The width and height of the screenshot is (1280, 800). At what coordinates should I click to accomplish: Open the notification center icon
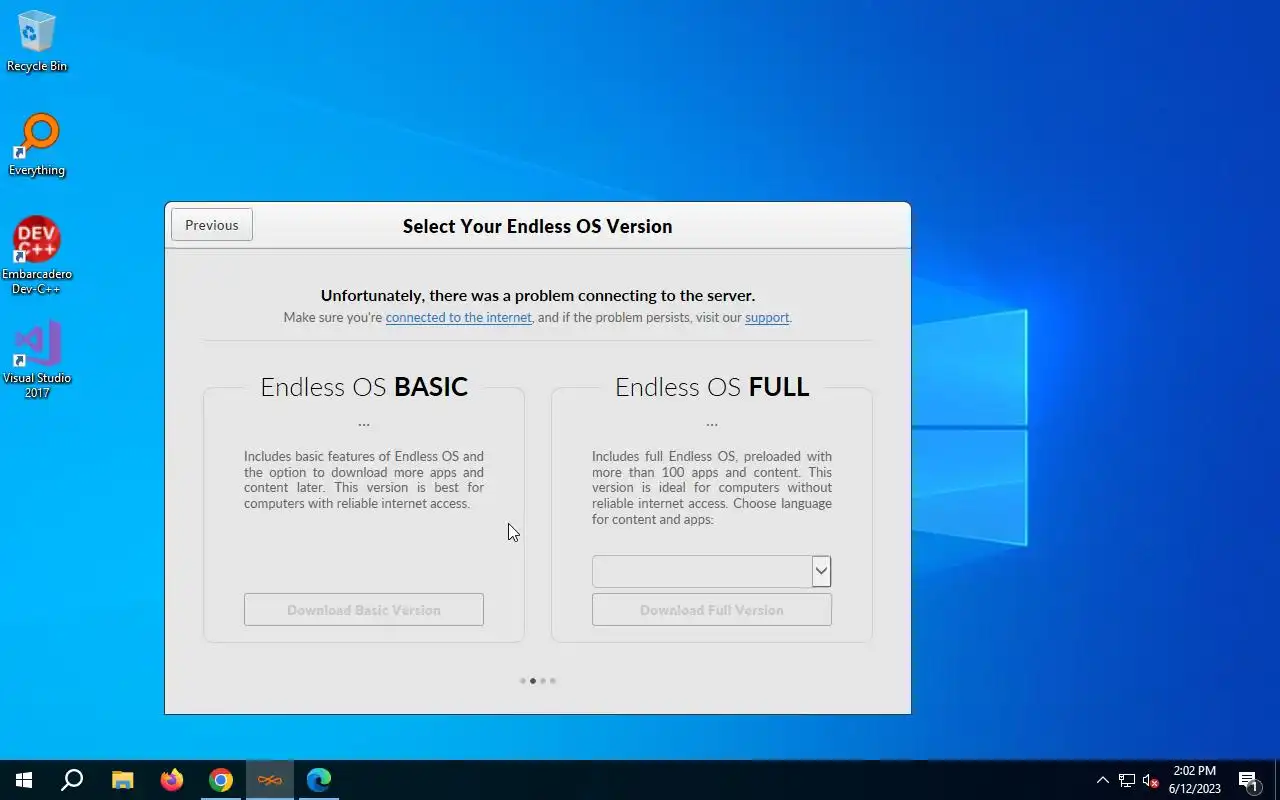click(1249, 780)
